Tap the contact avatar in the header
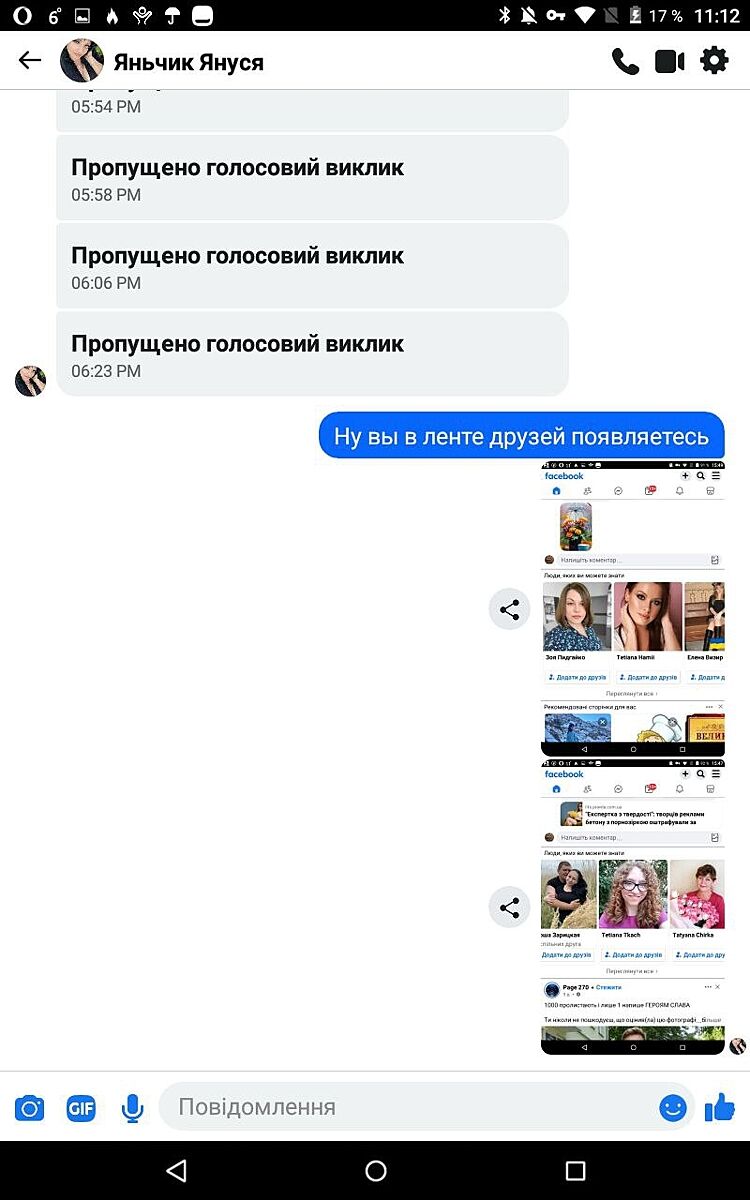Image resolution: width=750 pixels, height=1200 pixels. 82,61
